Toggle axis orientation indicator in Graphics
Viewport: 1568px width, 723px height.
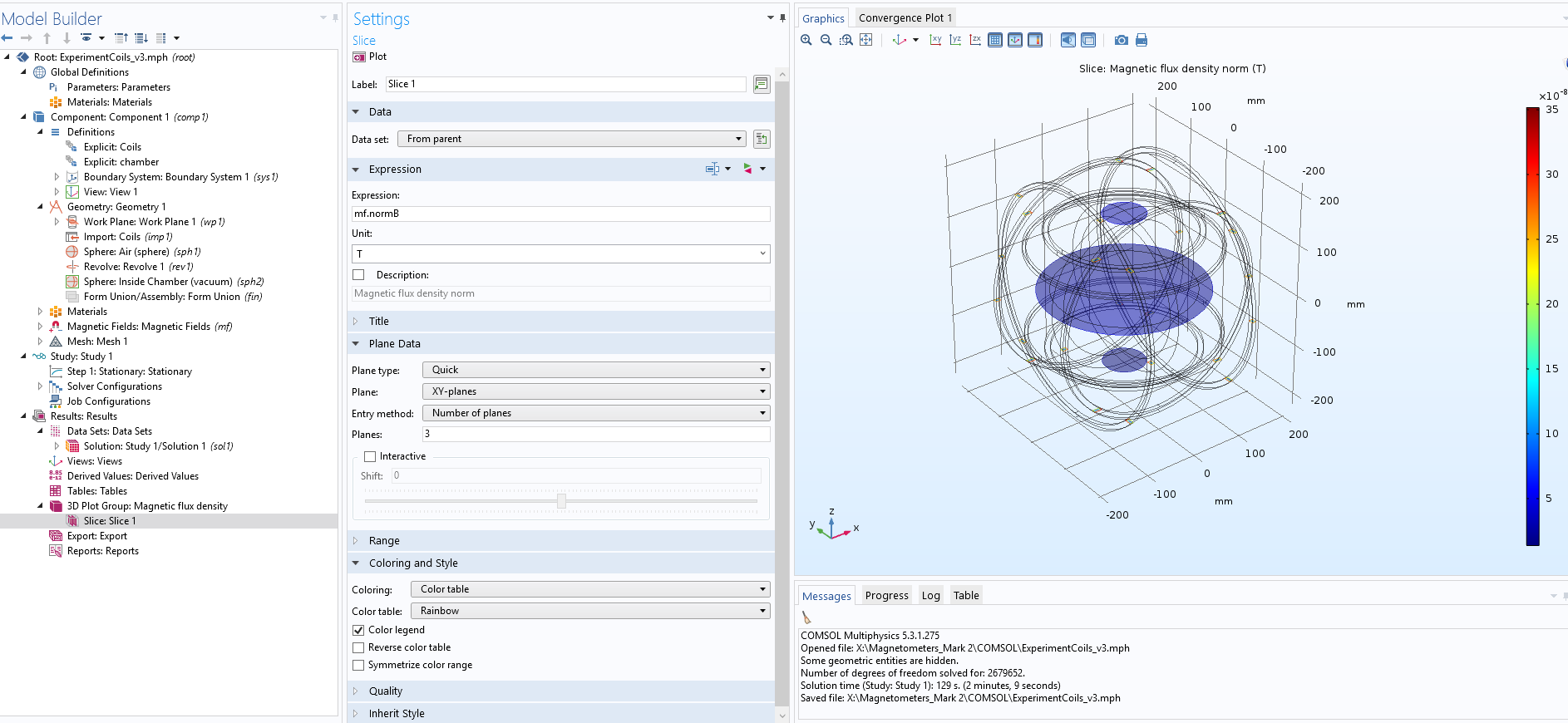click(1015, 40)
